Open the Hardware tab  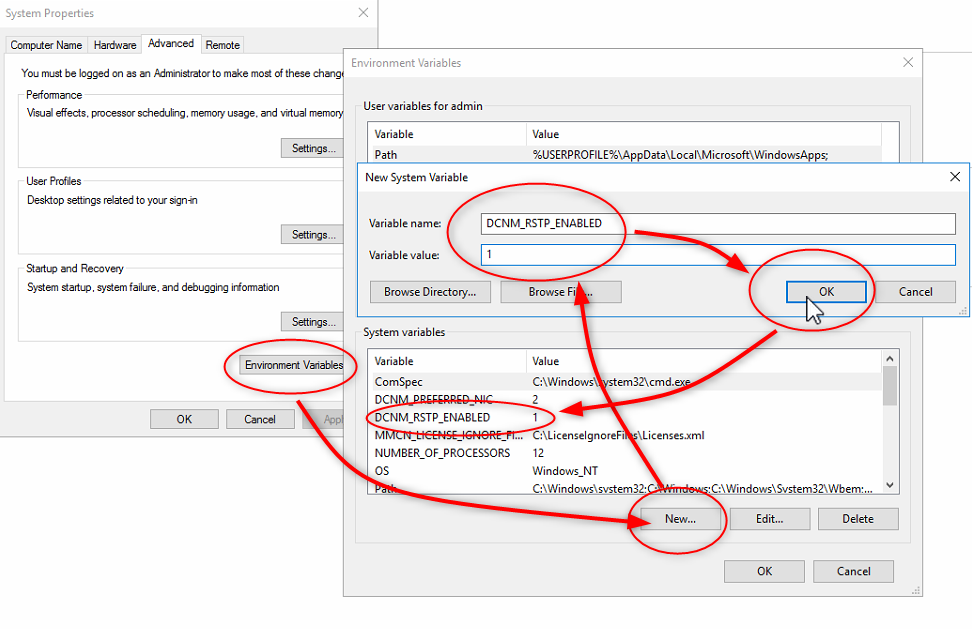coord(115,45)
